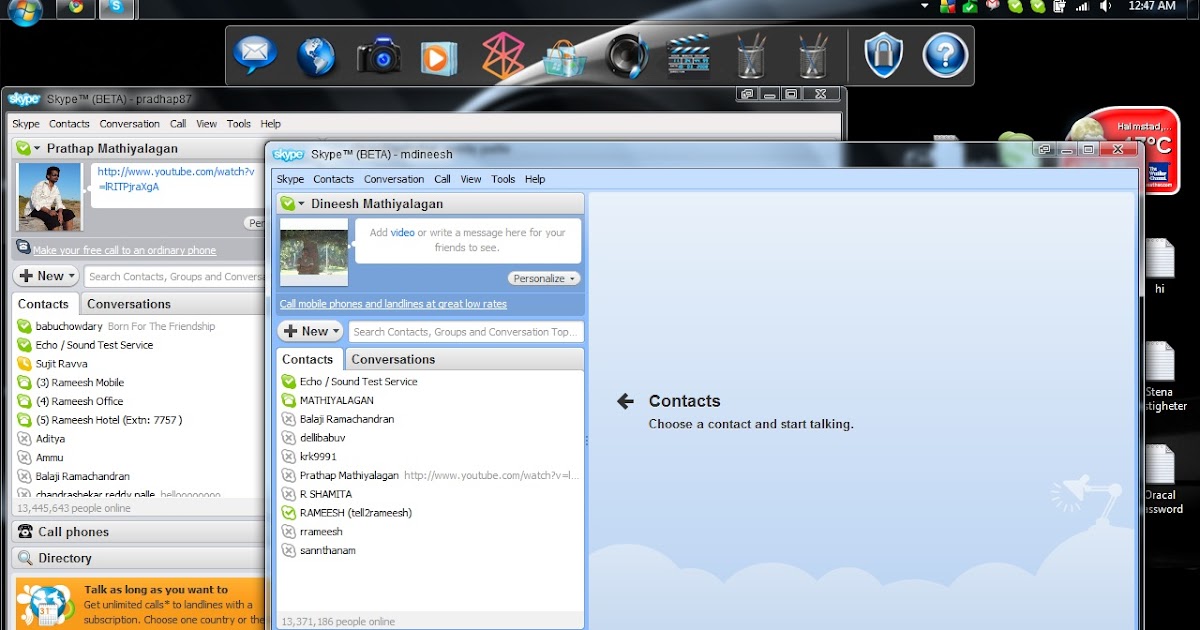Open the movie clapperboard dock icon
Image resolution: width=1200 pixels, height=630 pixels.
688,56
